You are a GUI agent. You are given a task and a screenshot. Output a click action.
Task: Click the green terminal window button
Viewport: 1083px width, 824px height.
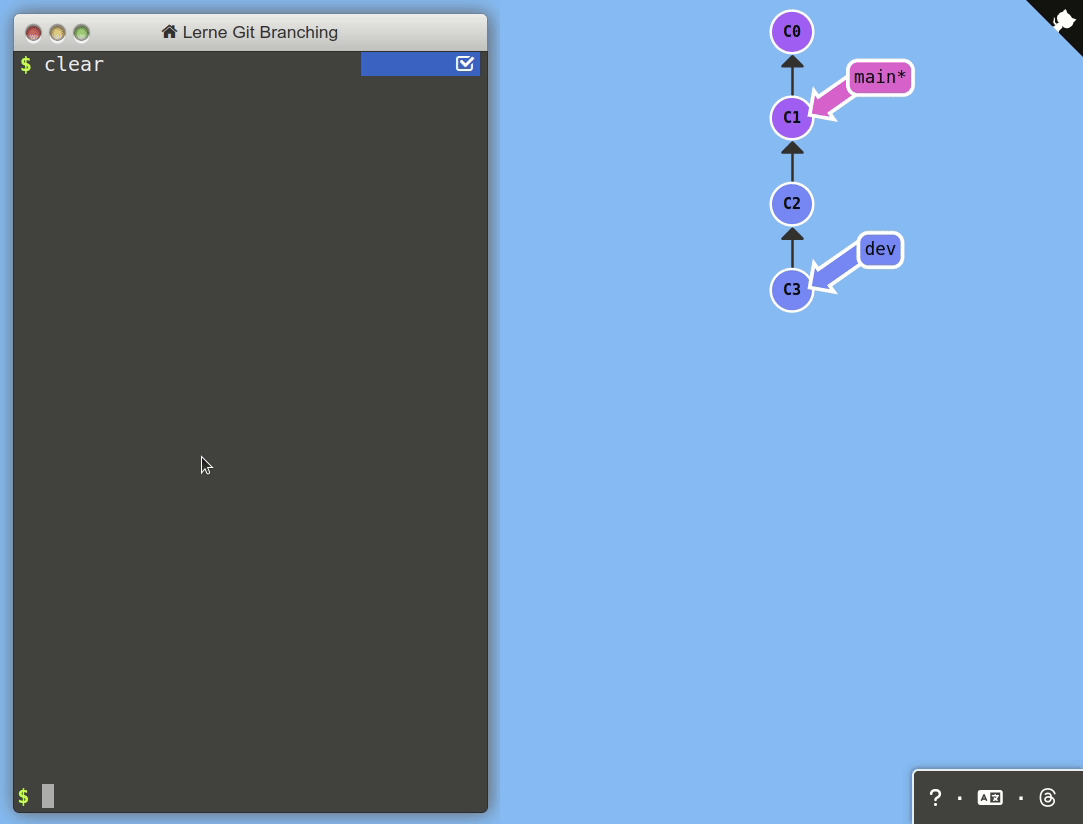[x=82, y=33]
